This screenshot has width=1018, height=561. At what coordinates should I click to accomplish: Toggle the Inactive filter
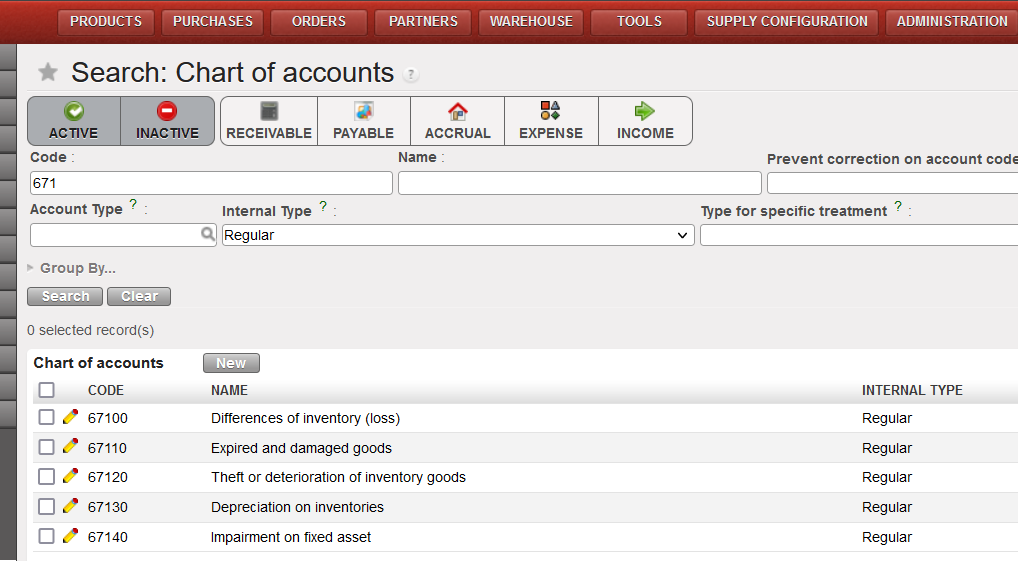click(168, 121)
